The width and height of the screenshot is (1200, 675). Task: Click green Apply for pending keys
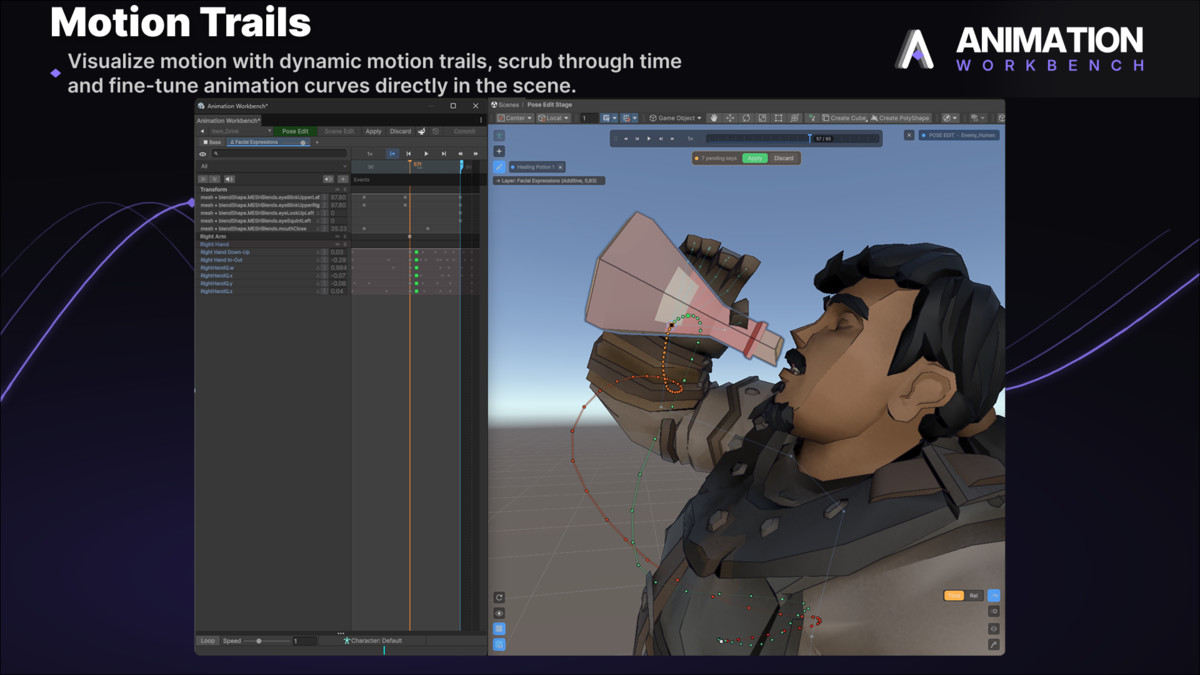pos(755,158)
